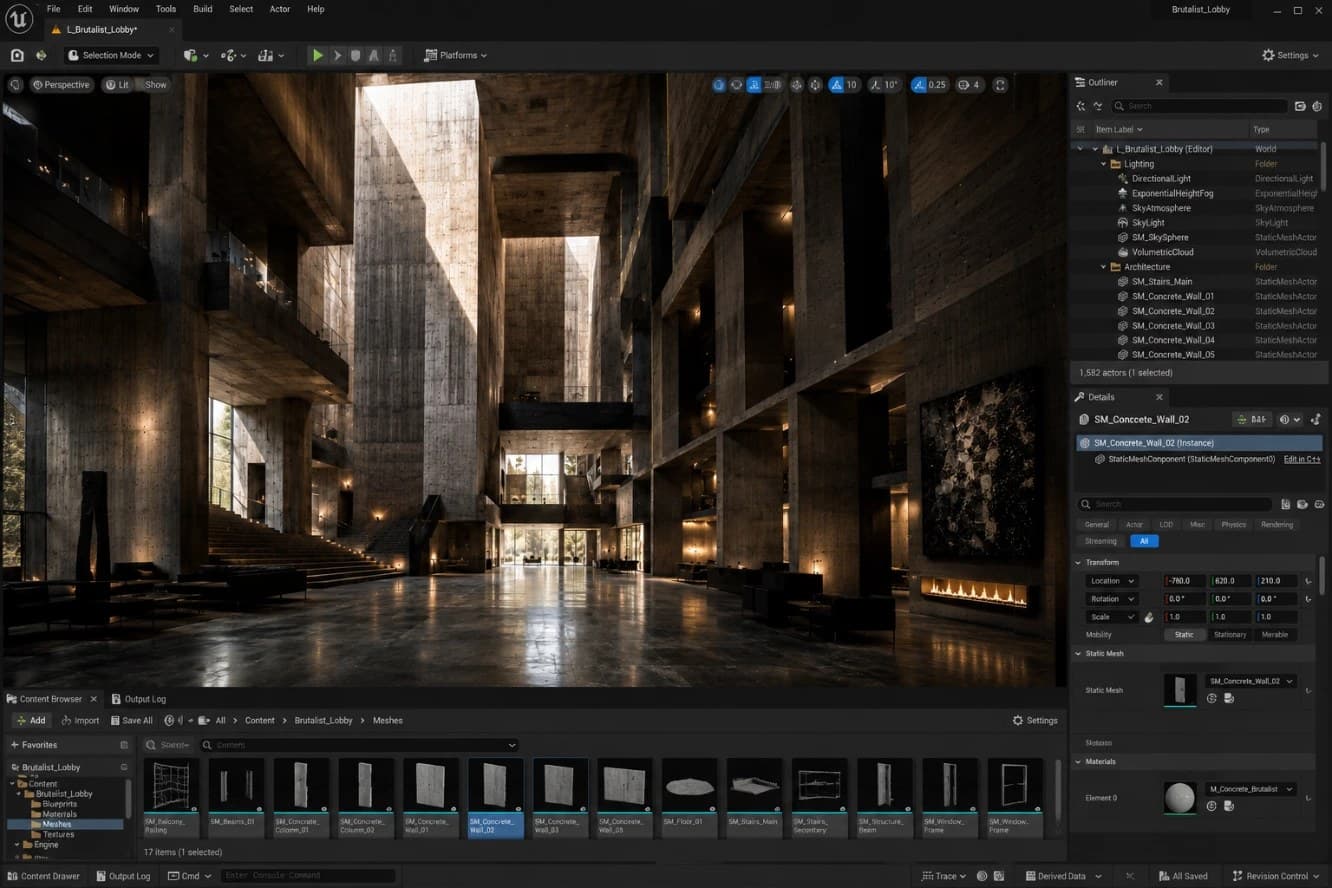Open the content browse icon beside Save
This screenshot has height=888, width=1332.
click(x=41, y=55)
